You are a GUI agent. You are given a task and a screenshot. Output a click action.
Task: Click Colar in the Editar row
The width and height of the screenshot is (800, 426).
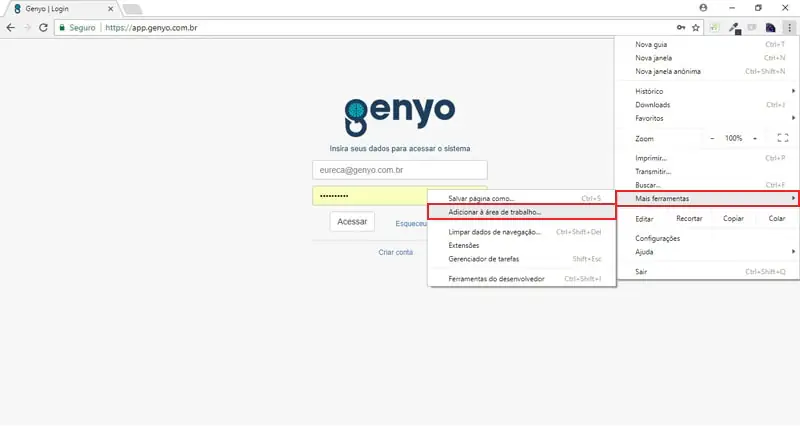(x=777, y=218)
